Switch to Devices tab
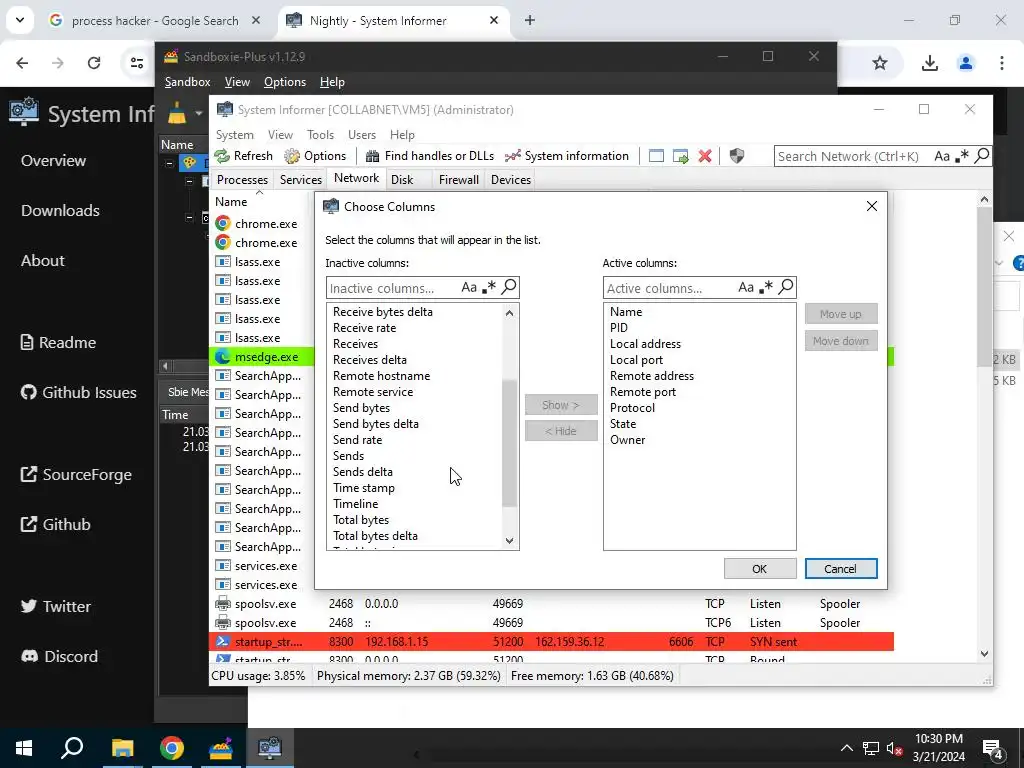The image size is (1024, 768). coord(511,180)
